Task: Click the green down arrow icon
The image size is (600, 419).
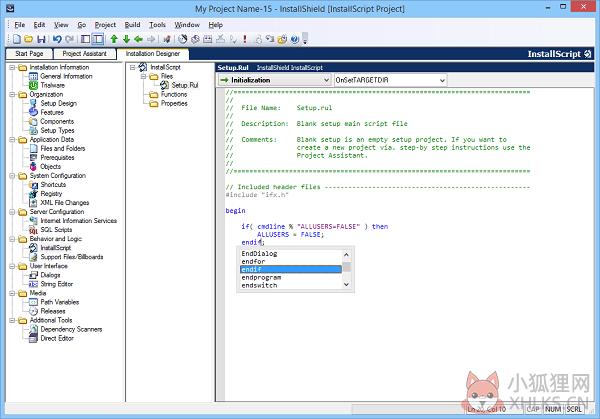Action: (126, 39)
